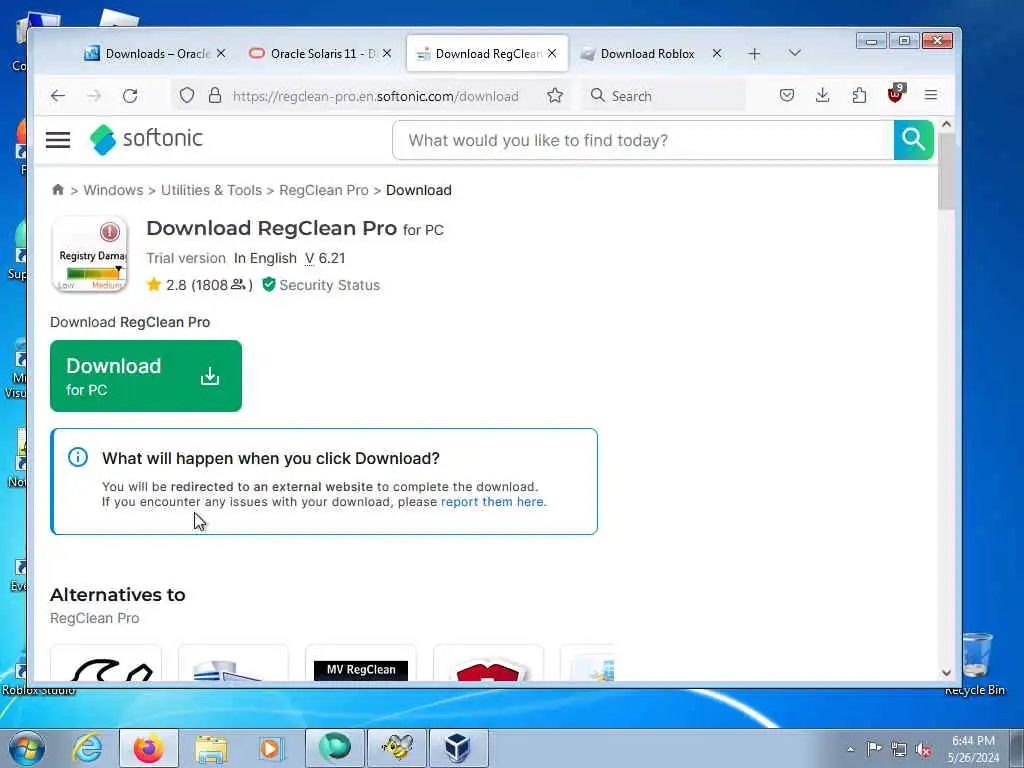Click the Softonic logo
This screenshot has width=1024, height=768.
146,139
